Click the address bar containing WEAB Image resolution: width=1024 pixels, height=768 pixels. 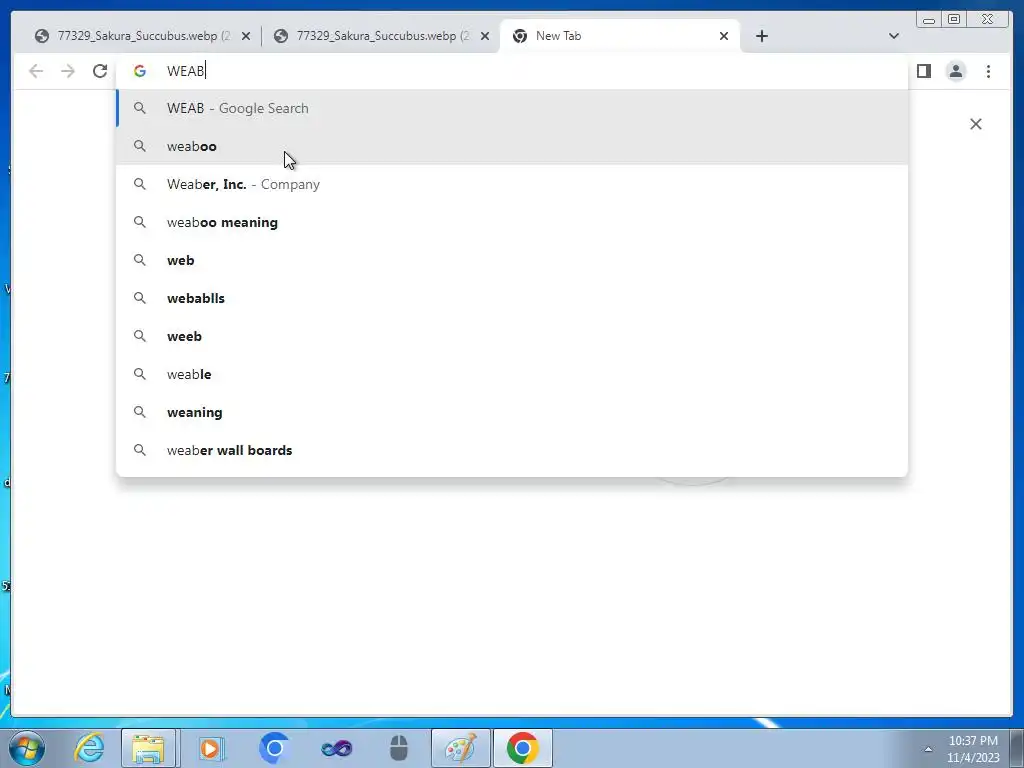(x=512, y=71)
